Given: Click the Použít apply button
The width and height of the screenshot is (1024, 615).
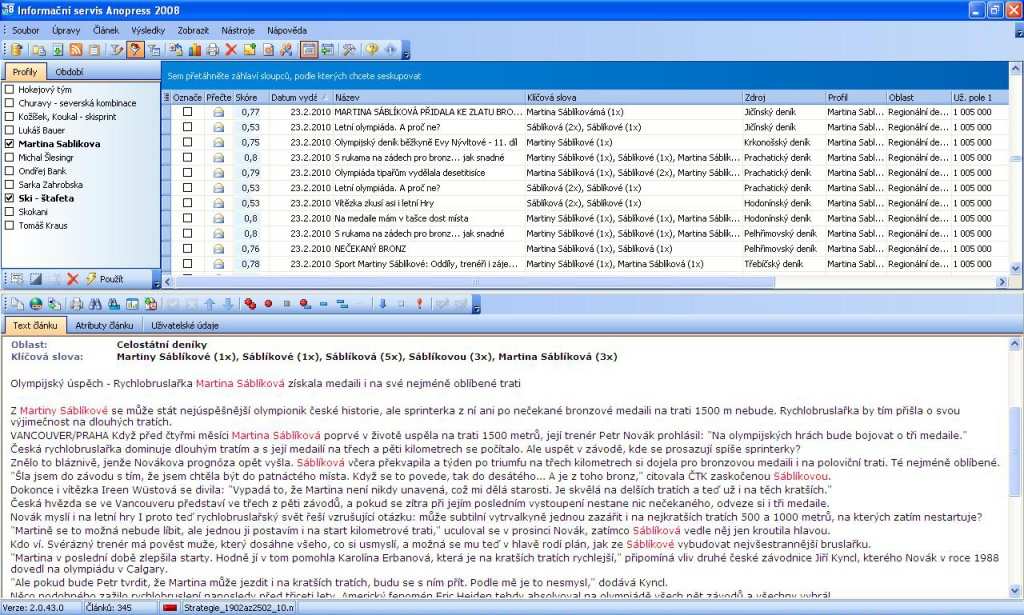Looking at the screenshot, I should point(104,279).
